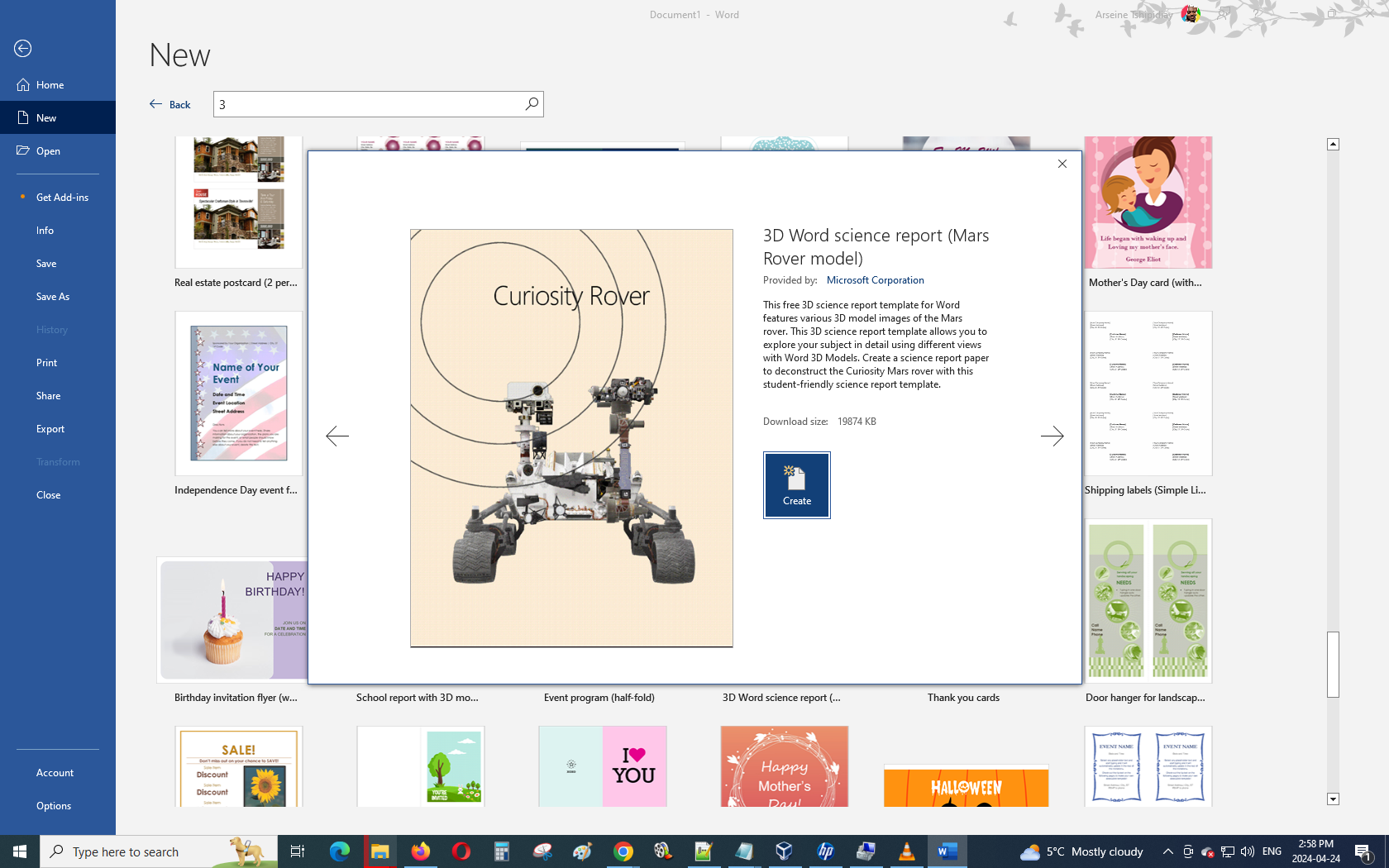
Task: Select Options at the sidebar bottom
Action: tap(54, 806)
